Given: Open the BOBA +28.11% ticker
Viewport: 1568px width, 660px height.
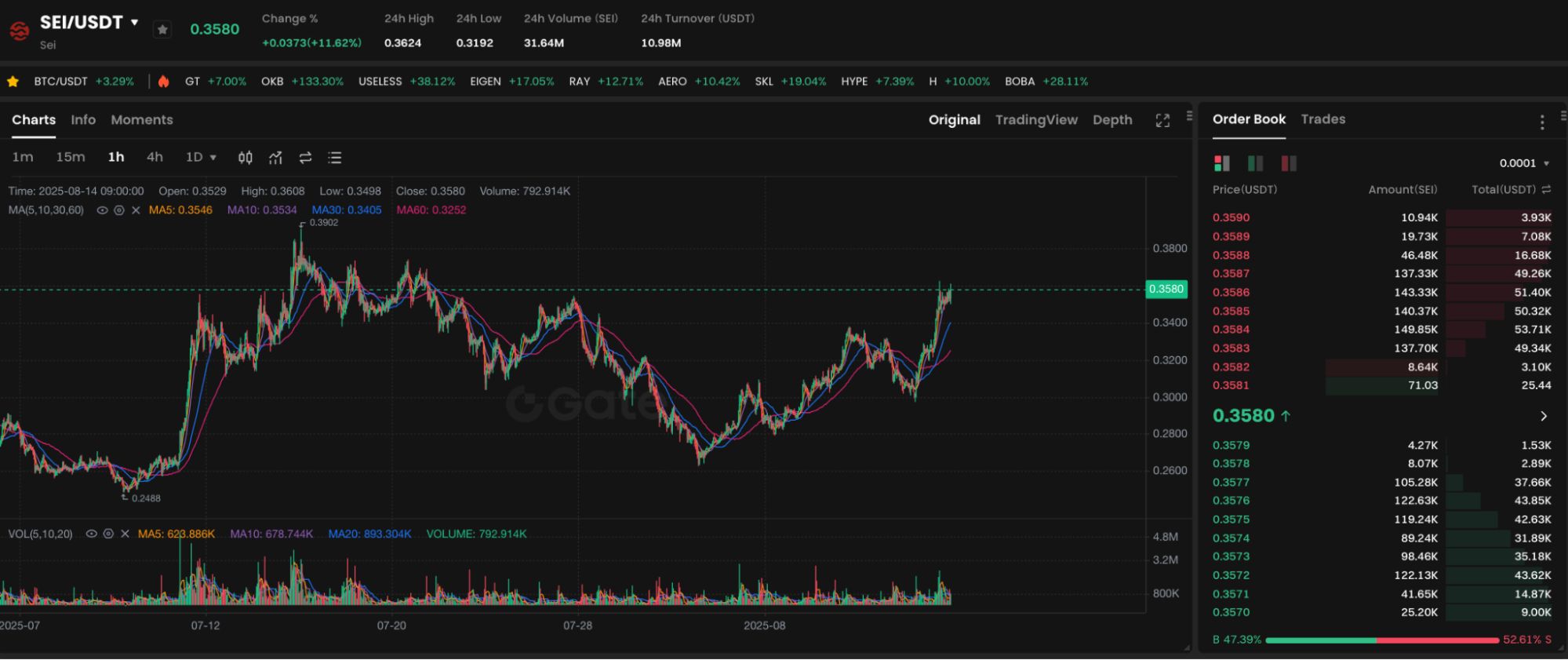Looking at the screenshot, I should click(x=1046, y=82).
